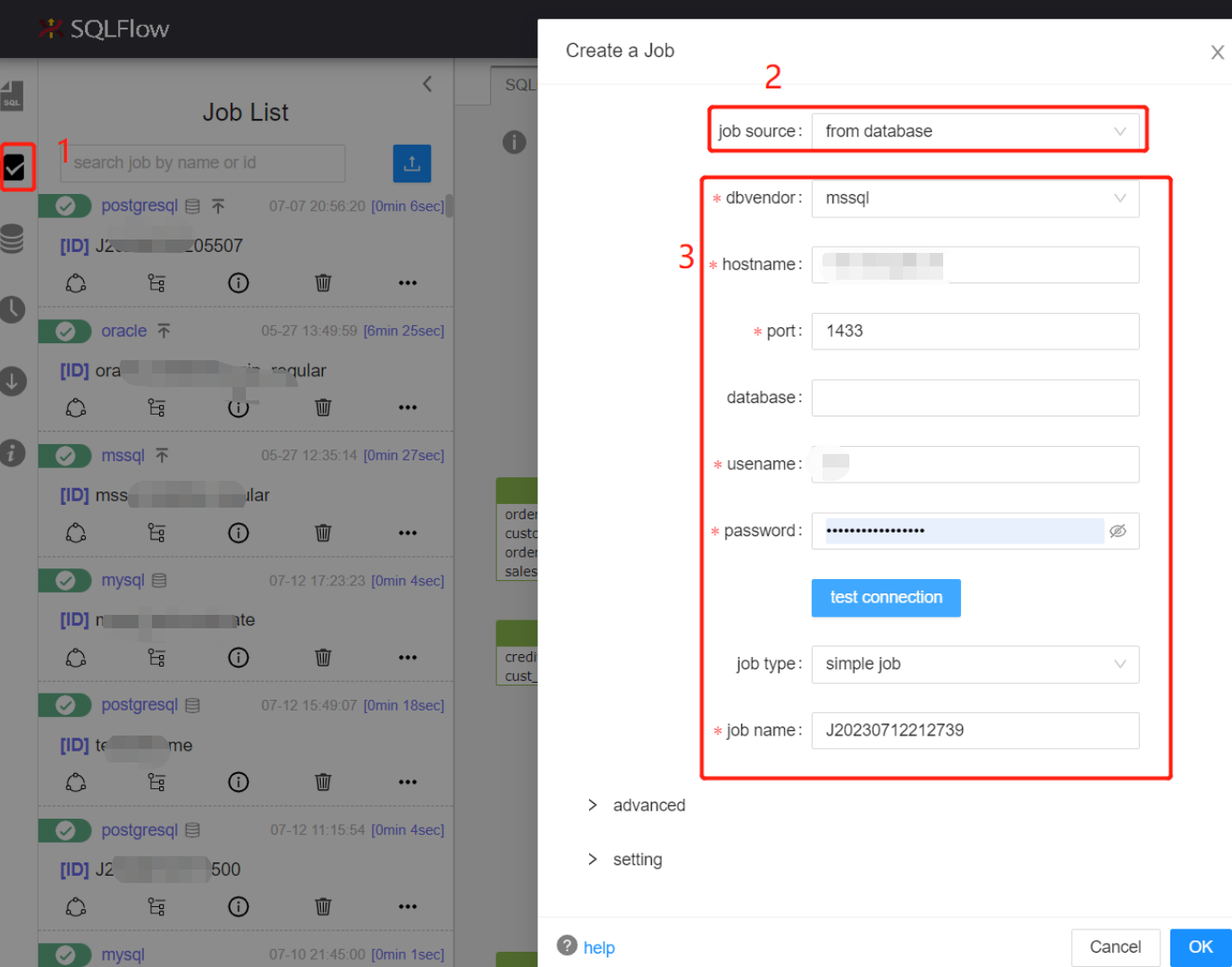The image size is (1232, 967).
Task: Open the job type dropdown
Action: 975,664
